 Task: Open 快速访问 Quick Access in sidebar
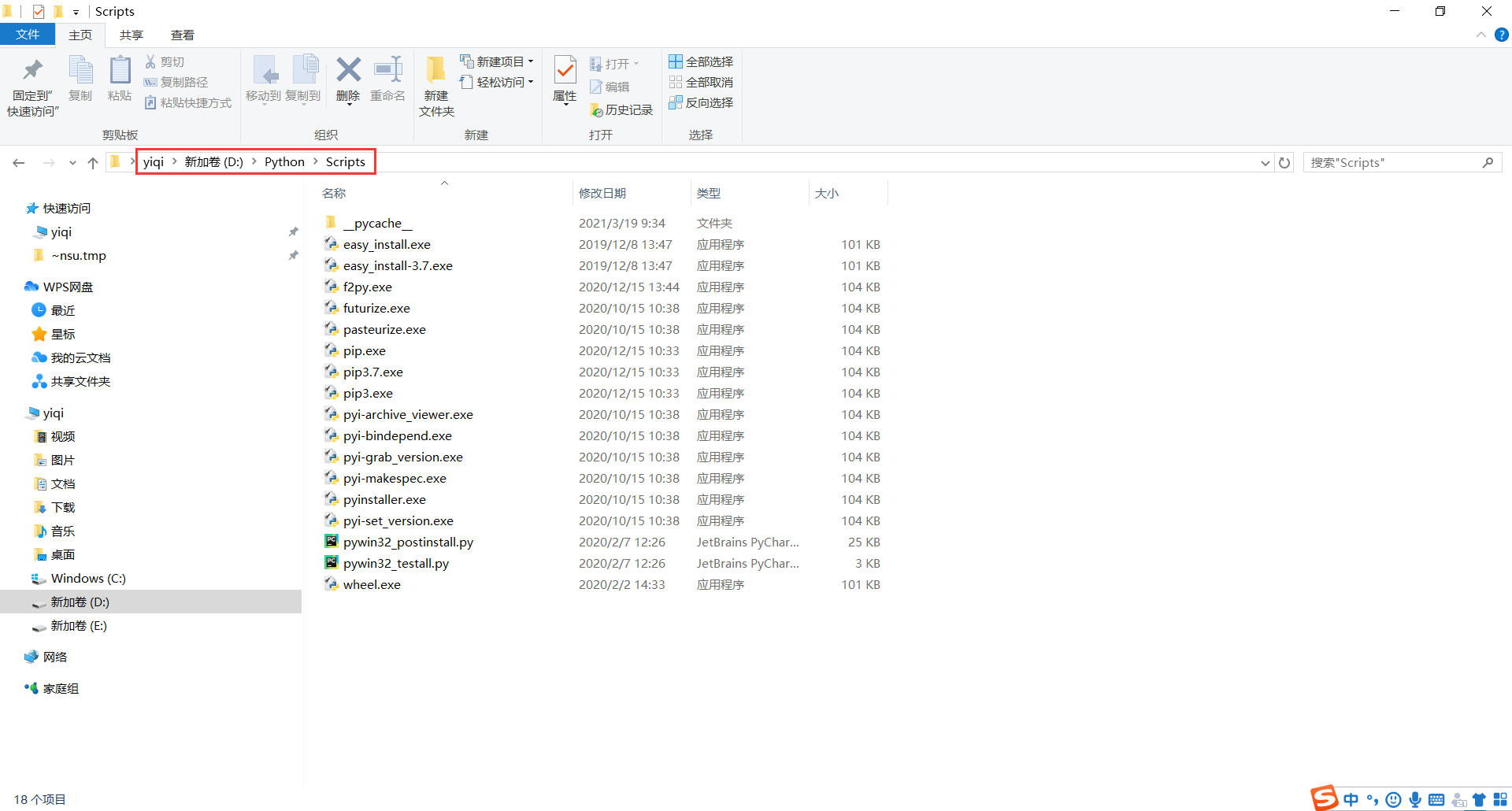(x=67, y=208)
